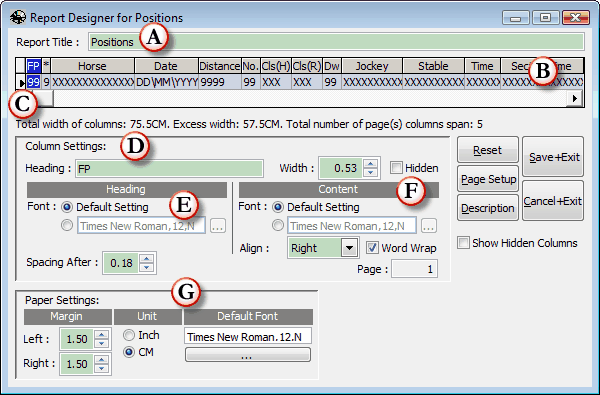Image resolution: width=600 pixels, height=395 pixels.
Task: Click the Page number field
Action: click(x=414, y=269)
